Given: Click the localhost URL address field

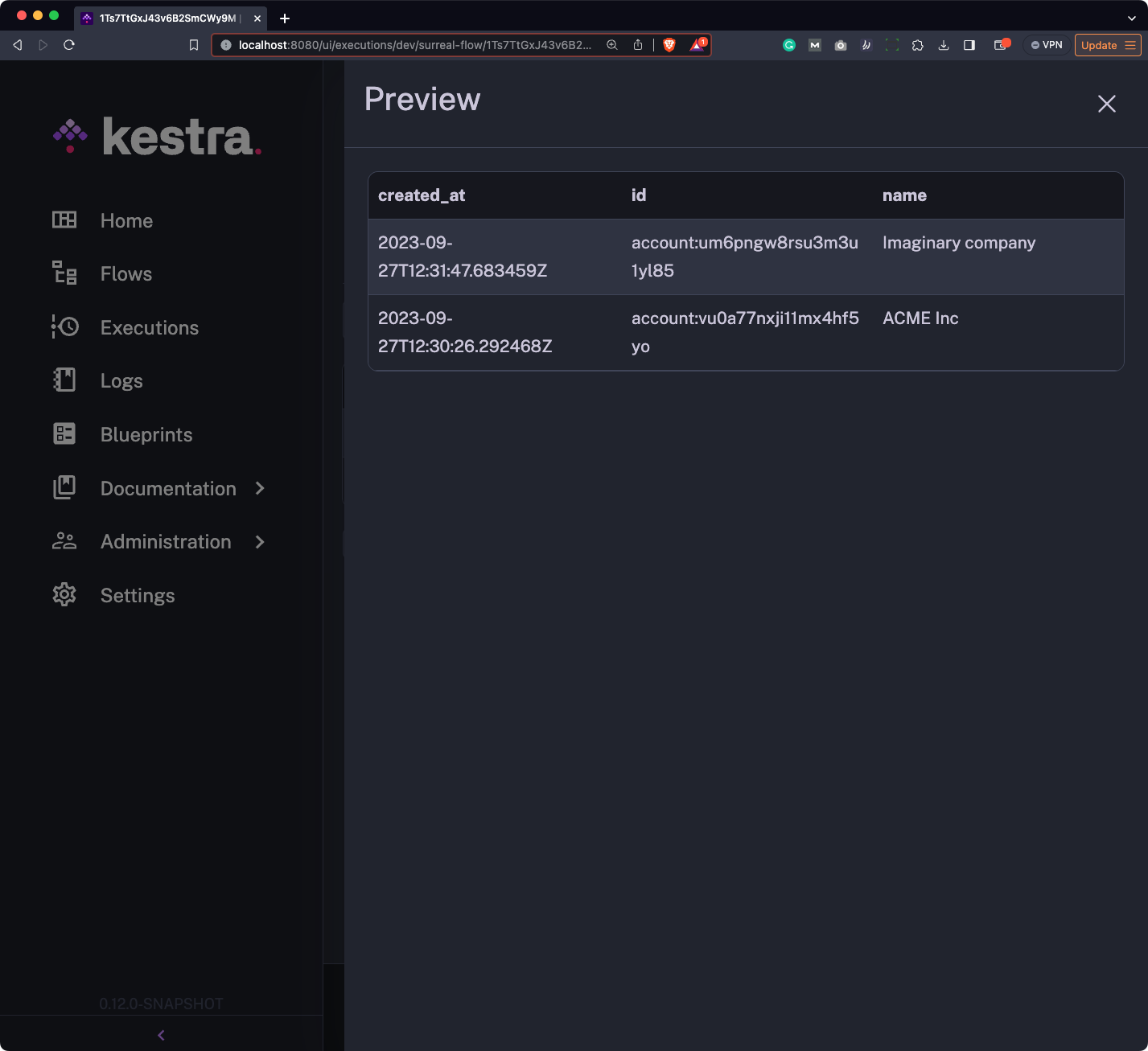Looking at the screenshot, I should pyautogui.click(x=414, y=45).
